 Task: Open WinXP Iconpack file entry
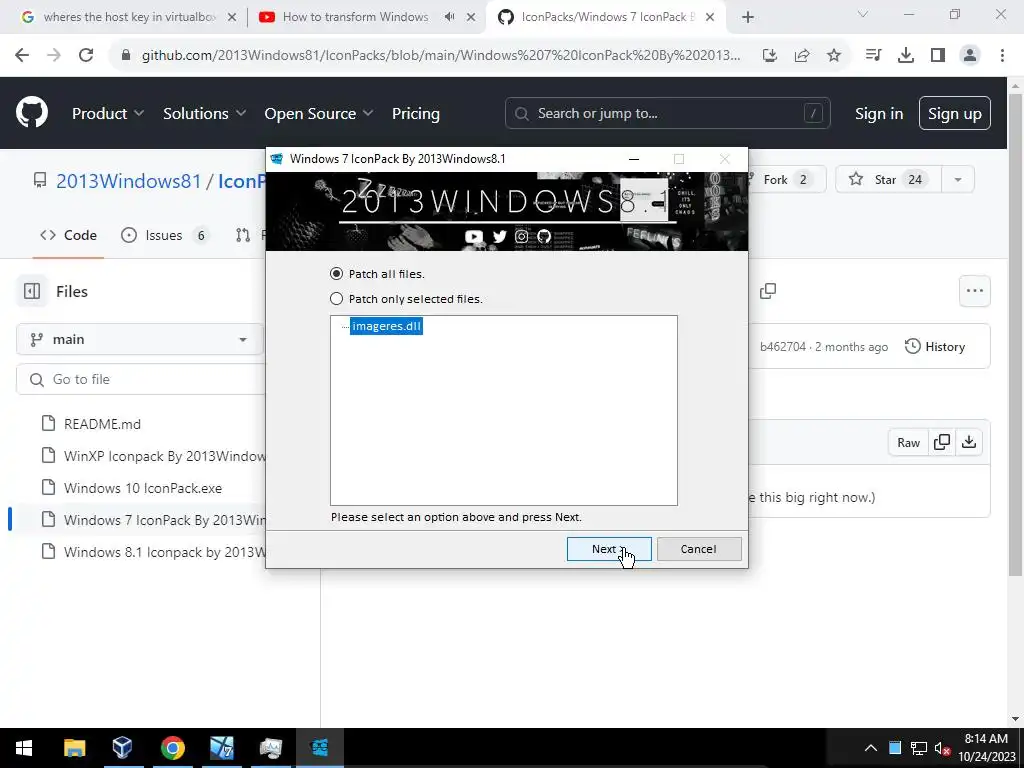pos(165,456)
